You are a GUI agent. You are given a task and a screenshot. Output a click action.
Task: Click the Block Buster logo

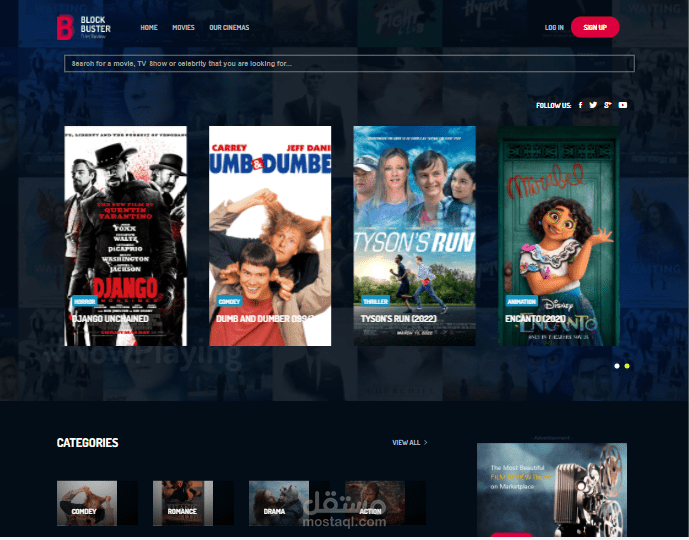pos(83,27)
